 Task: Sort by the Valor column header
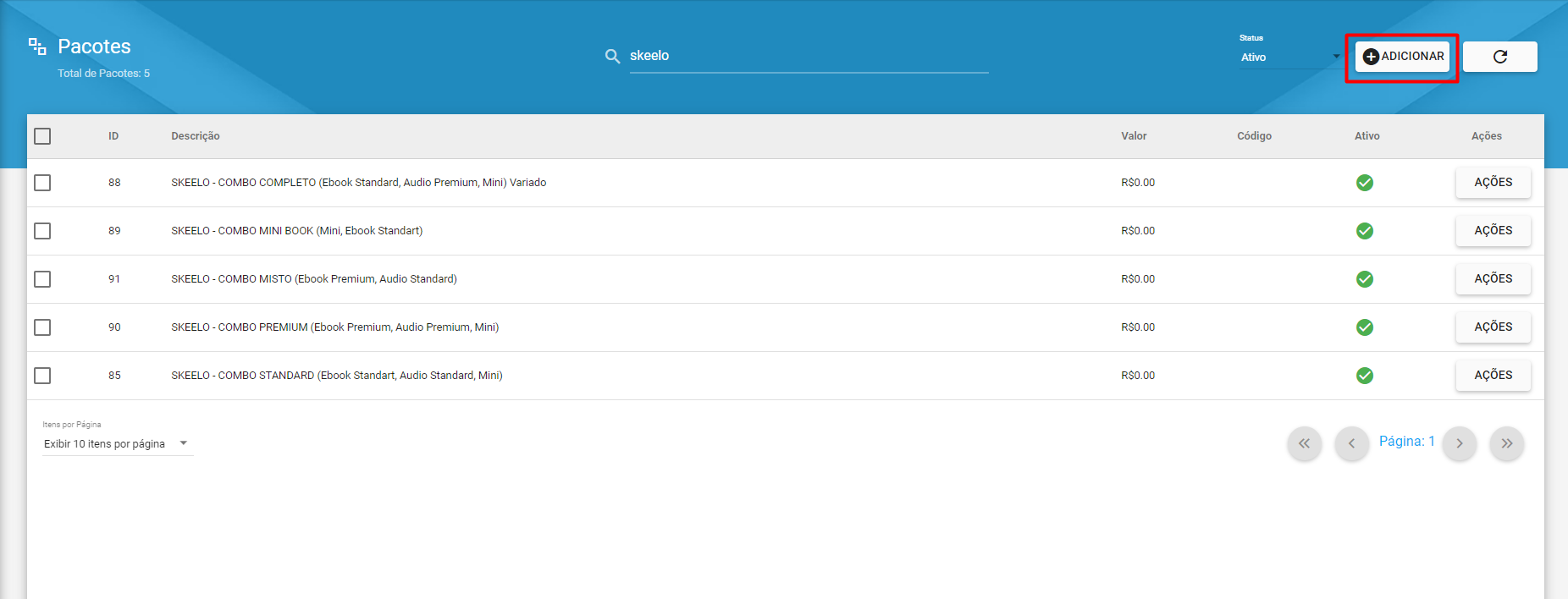click(1134, 136)
